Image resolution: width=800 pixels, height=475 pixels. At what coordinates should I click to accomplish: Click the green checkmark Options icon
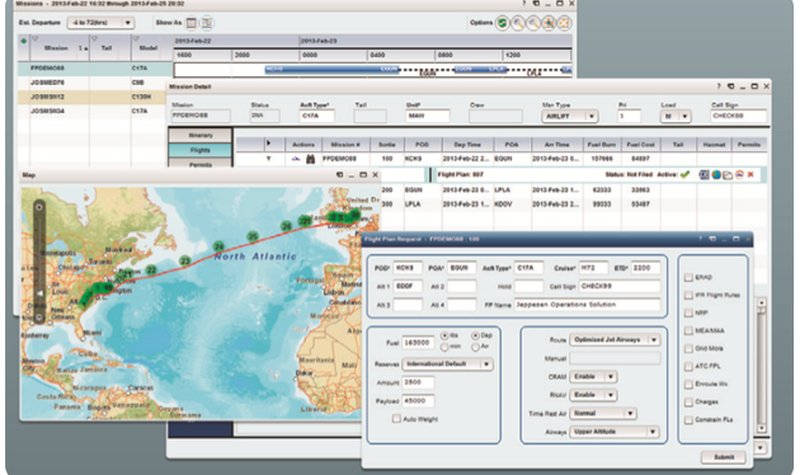pos(501,22)
